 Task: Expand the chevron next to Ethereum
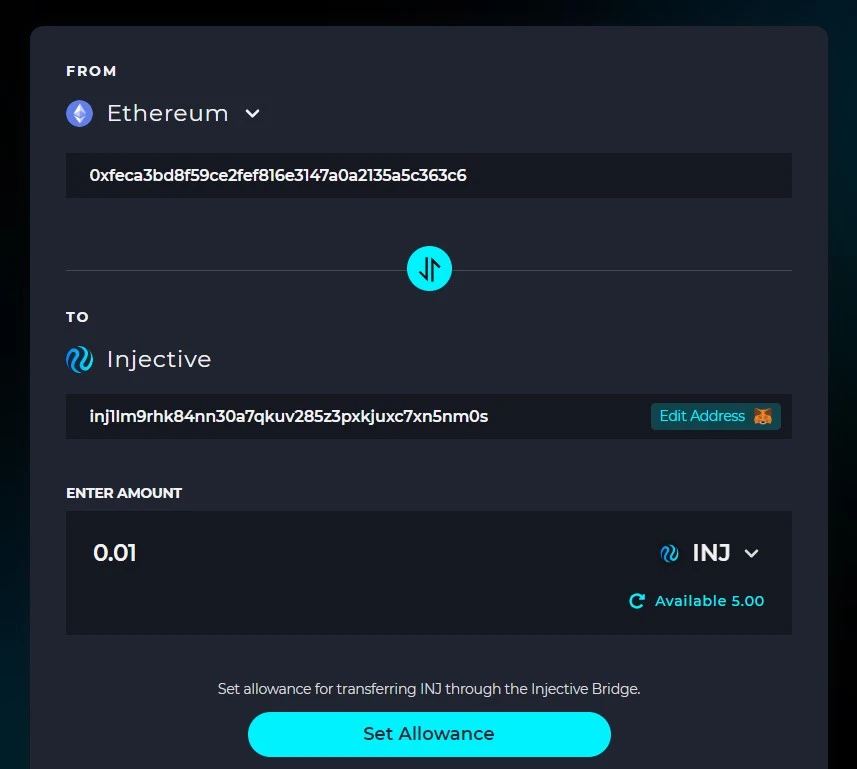click(252, 113)
